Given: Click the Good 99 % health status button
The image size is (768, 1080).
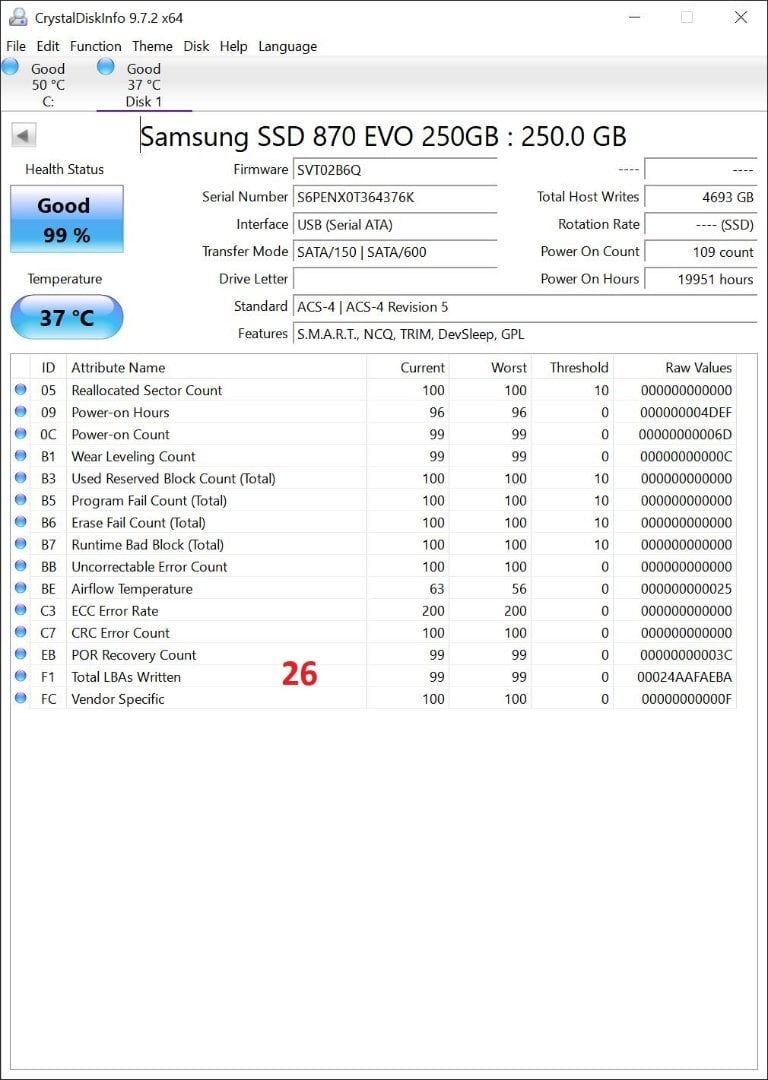Looking at the screenshot, I should click(x=67, y=219).
